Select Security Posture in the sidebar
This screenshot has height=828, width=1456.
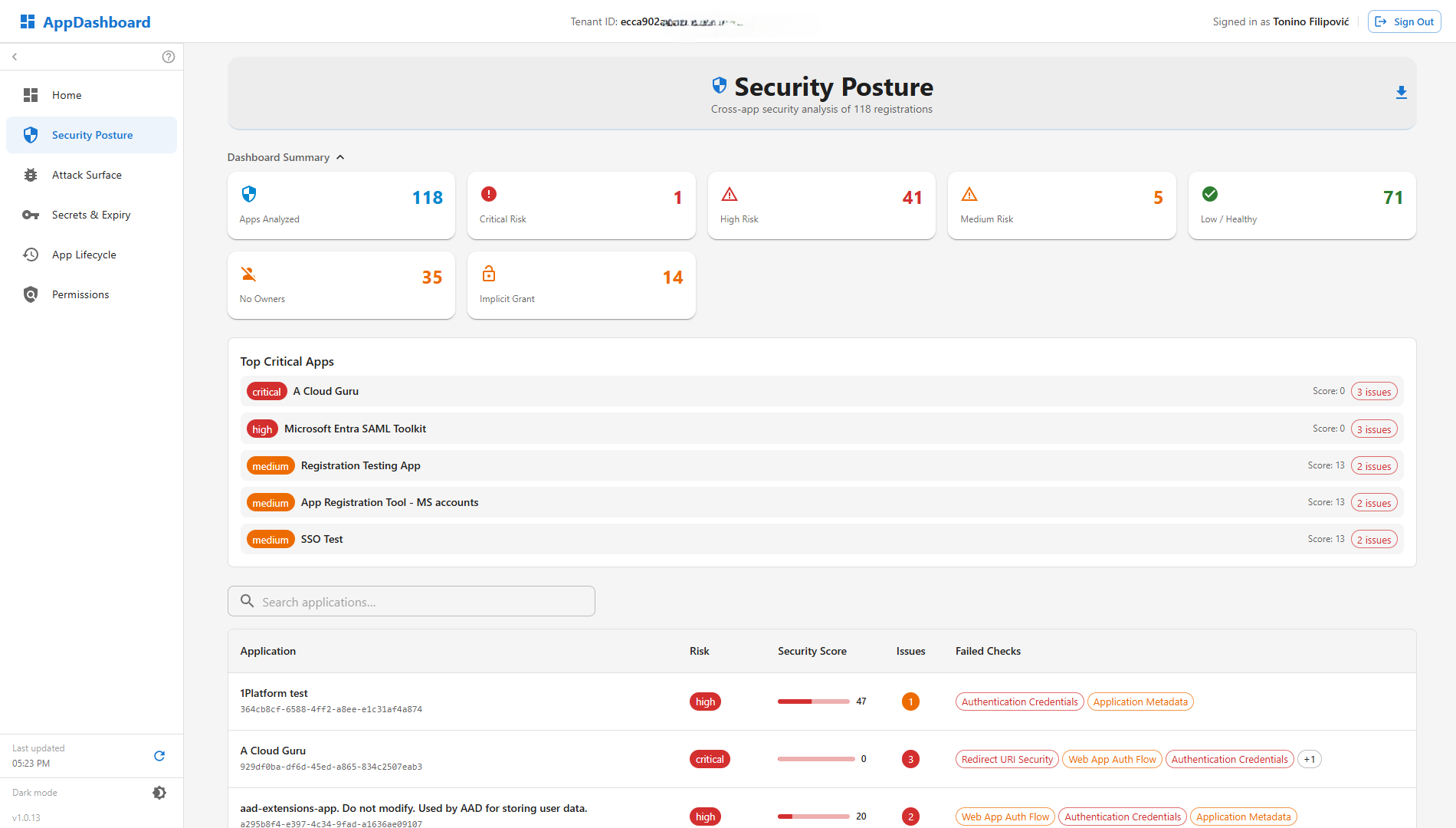(x=92, y=135)
